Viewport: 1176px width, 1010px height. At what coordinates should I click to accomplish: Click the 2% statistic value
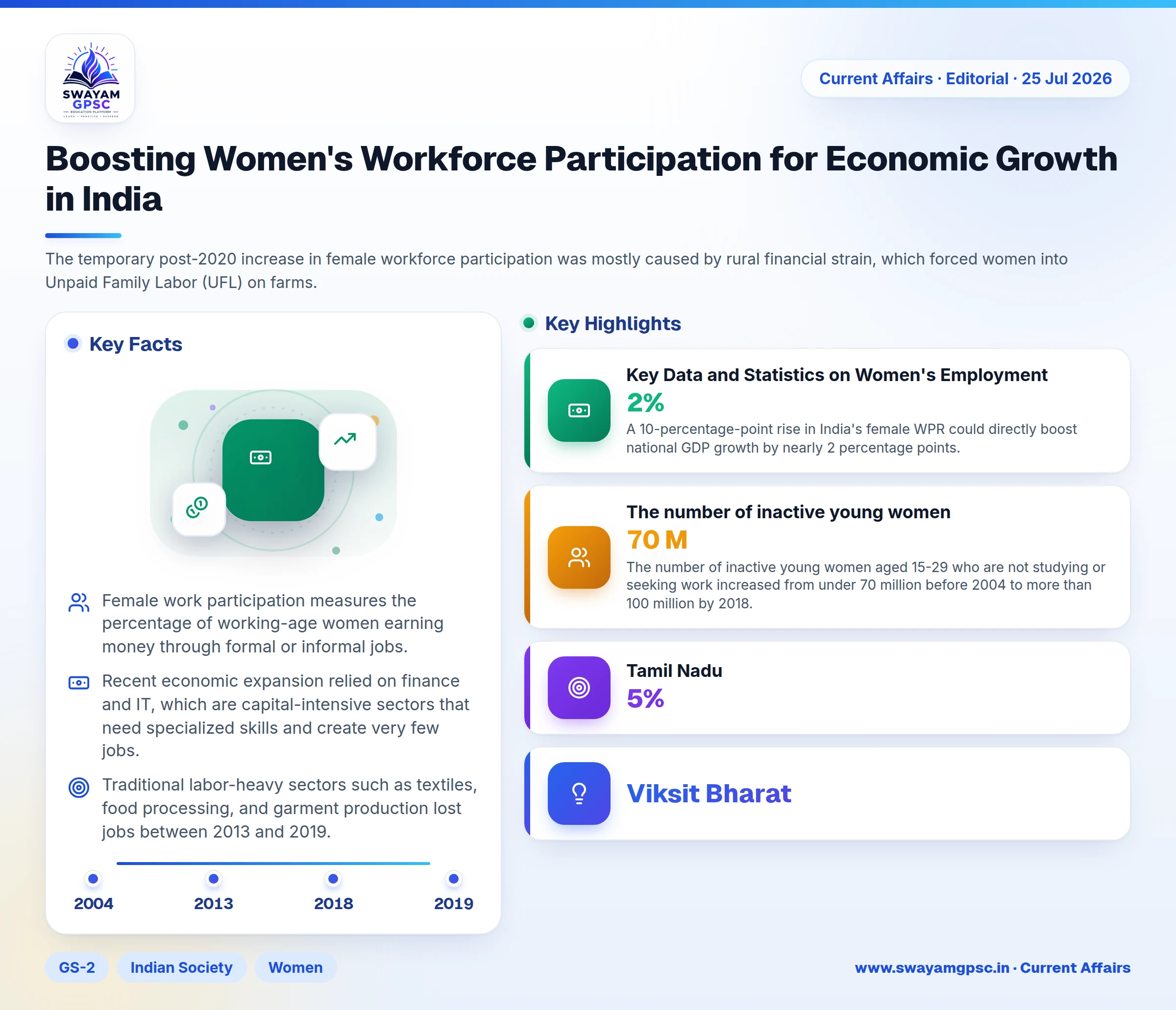[x=645, y=403]
